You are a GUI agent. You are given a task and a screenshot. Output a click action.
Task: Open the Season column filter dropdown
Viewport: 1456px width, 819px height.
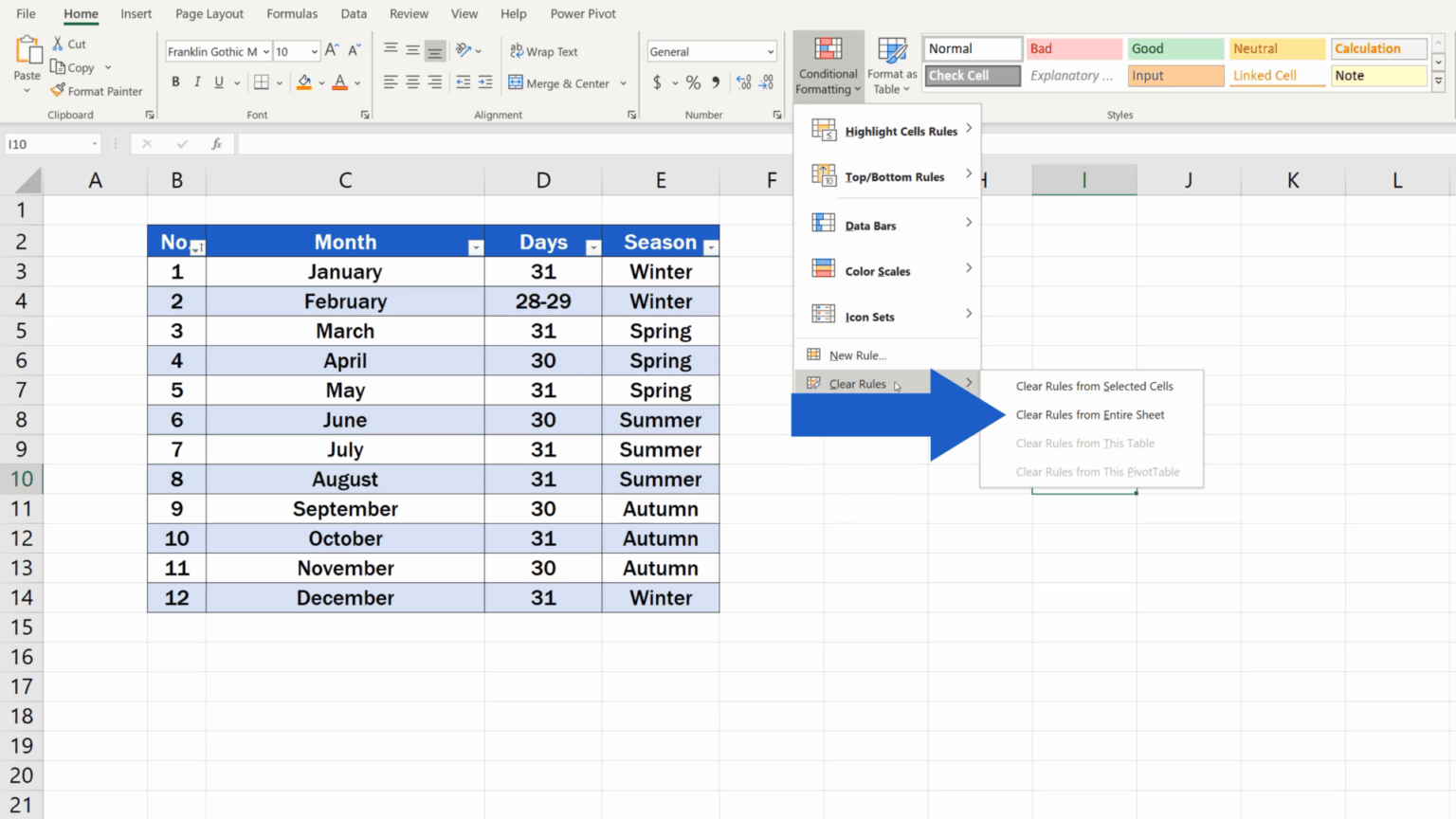711,246
